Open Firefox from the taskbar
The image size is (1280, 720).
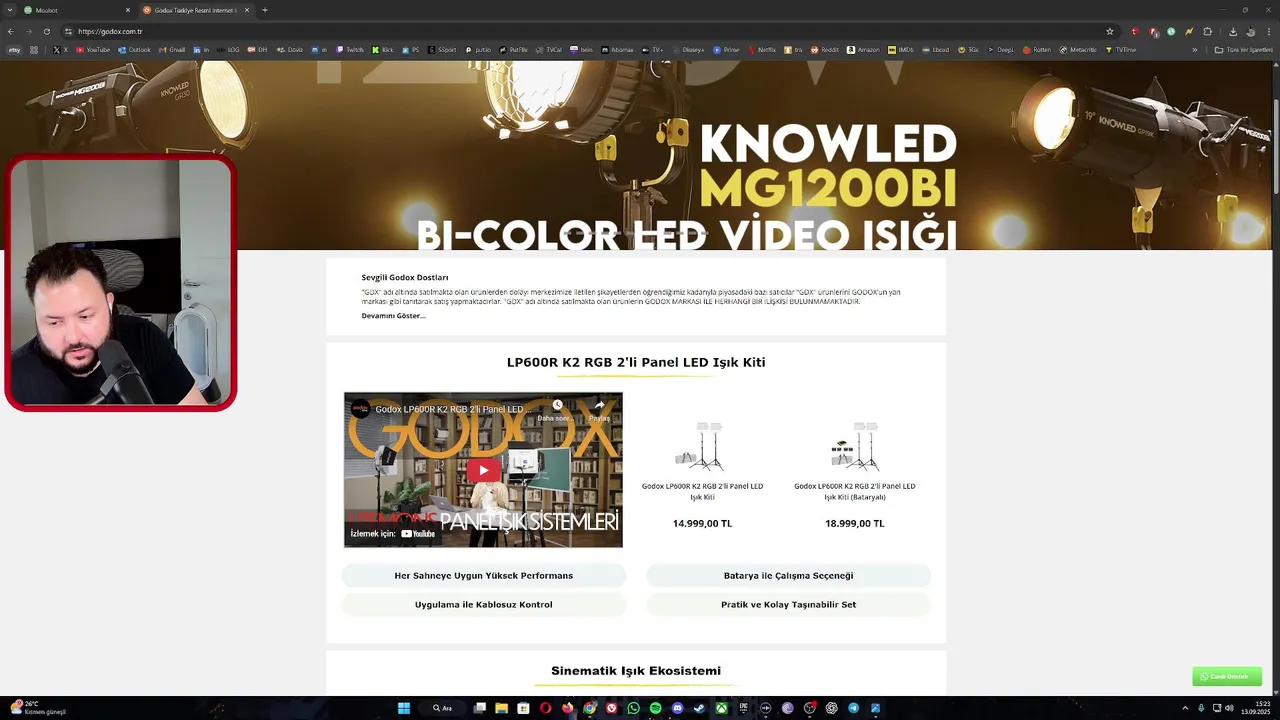(568, 708)
